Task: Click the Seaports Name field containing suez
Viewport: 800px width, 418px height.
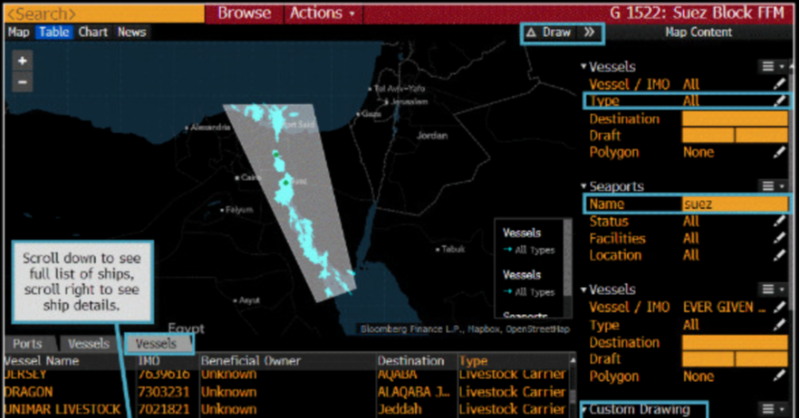Action: [x=735, y=204]
